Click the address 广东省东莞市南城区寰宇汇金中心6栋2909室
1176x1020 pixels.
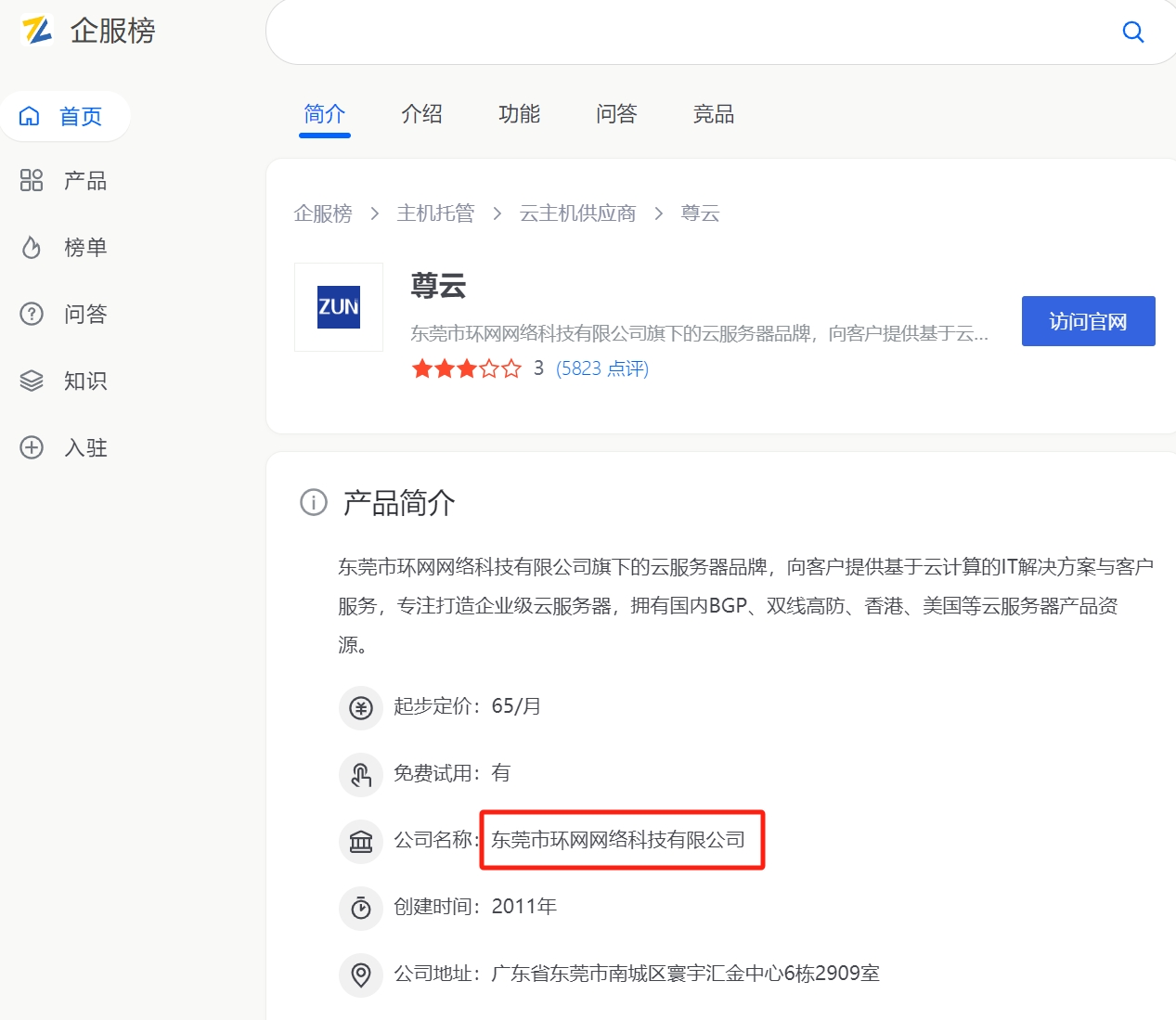[685, 974]
